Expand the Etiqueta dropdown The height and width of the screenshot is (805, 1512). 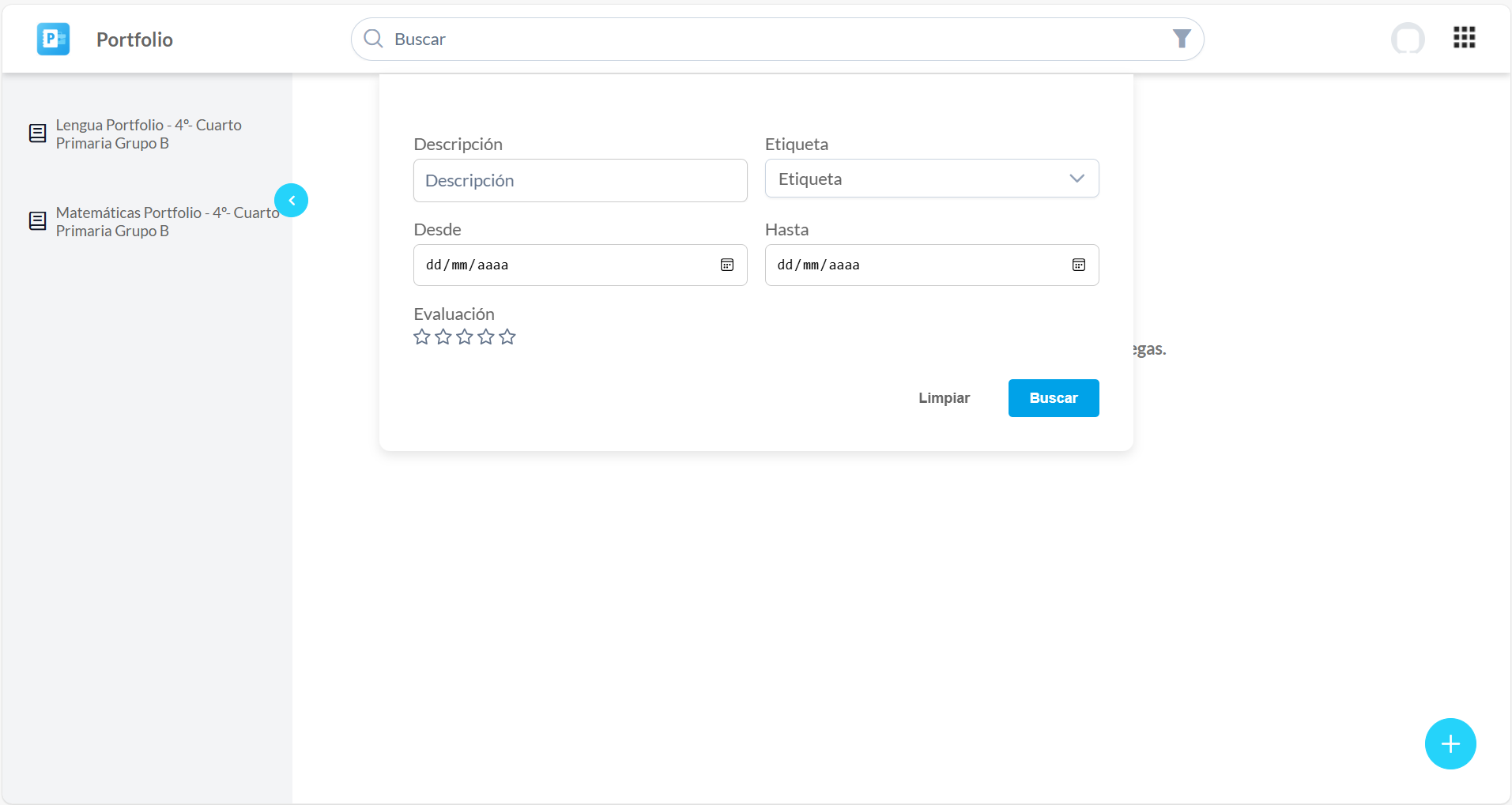point(931,179)
